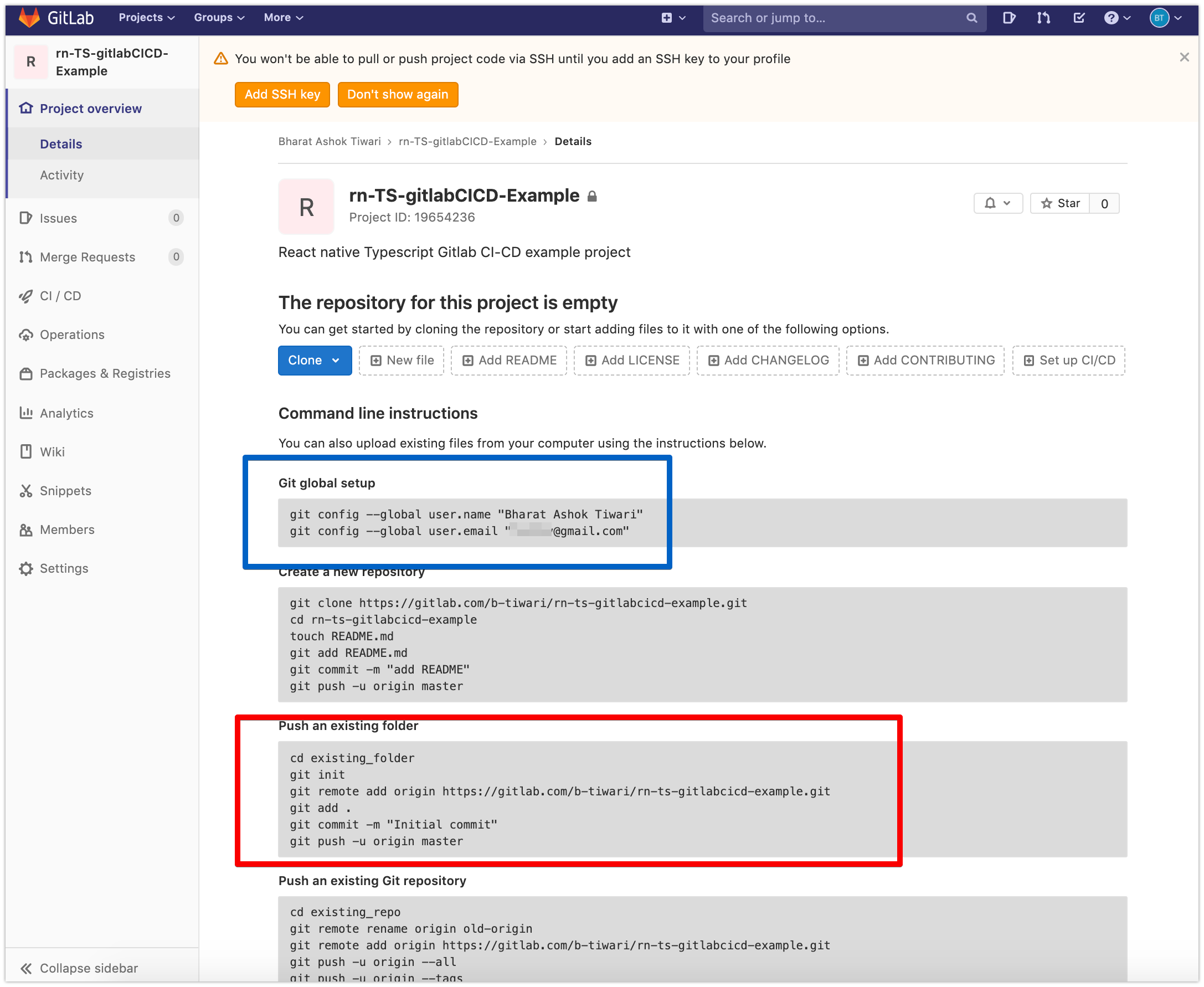Open the Issues section in the sidebar
The width and height of the screenshot is (1204, 987).
[x=58, y=218]
